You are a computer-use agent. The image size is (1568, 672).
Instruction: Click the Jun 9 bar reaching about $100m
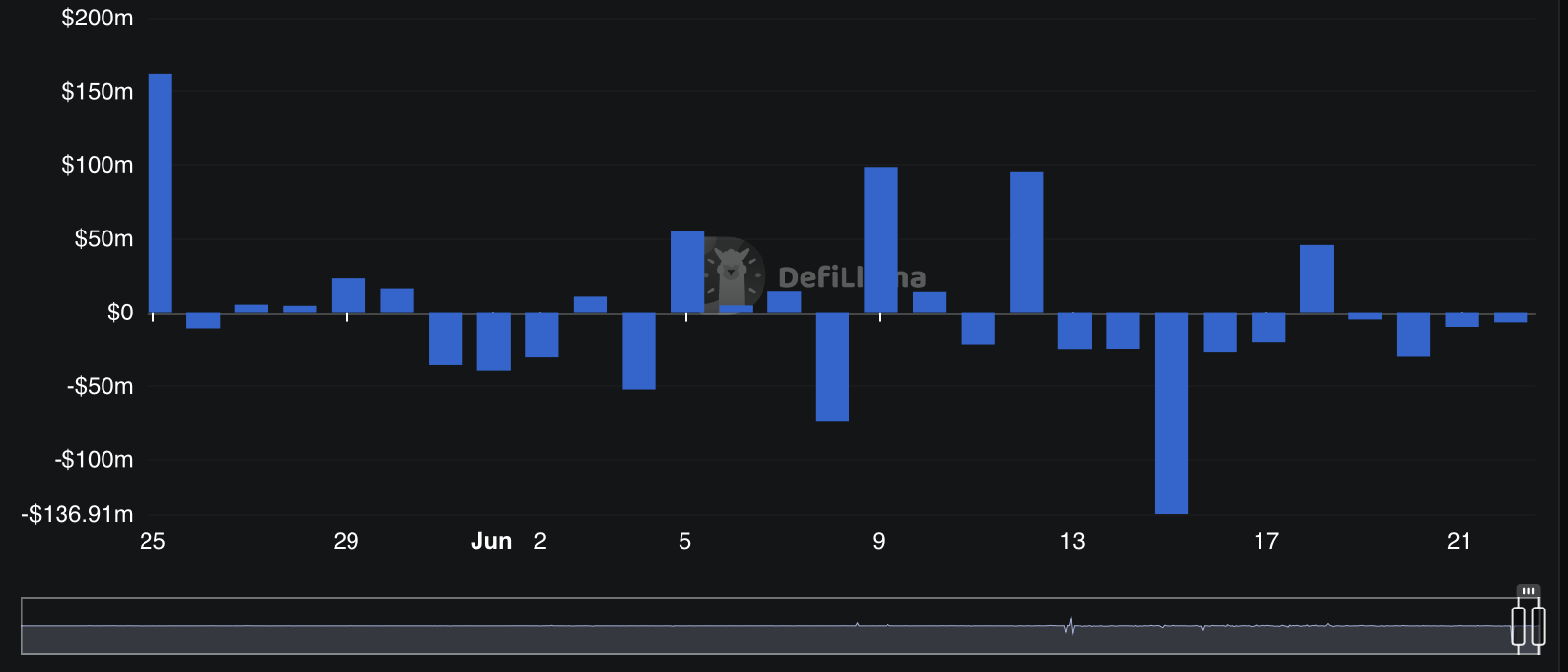(x=881, y=240)
